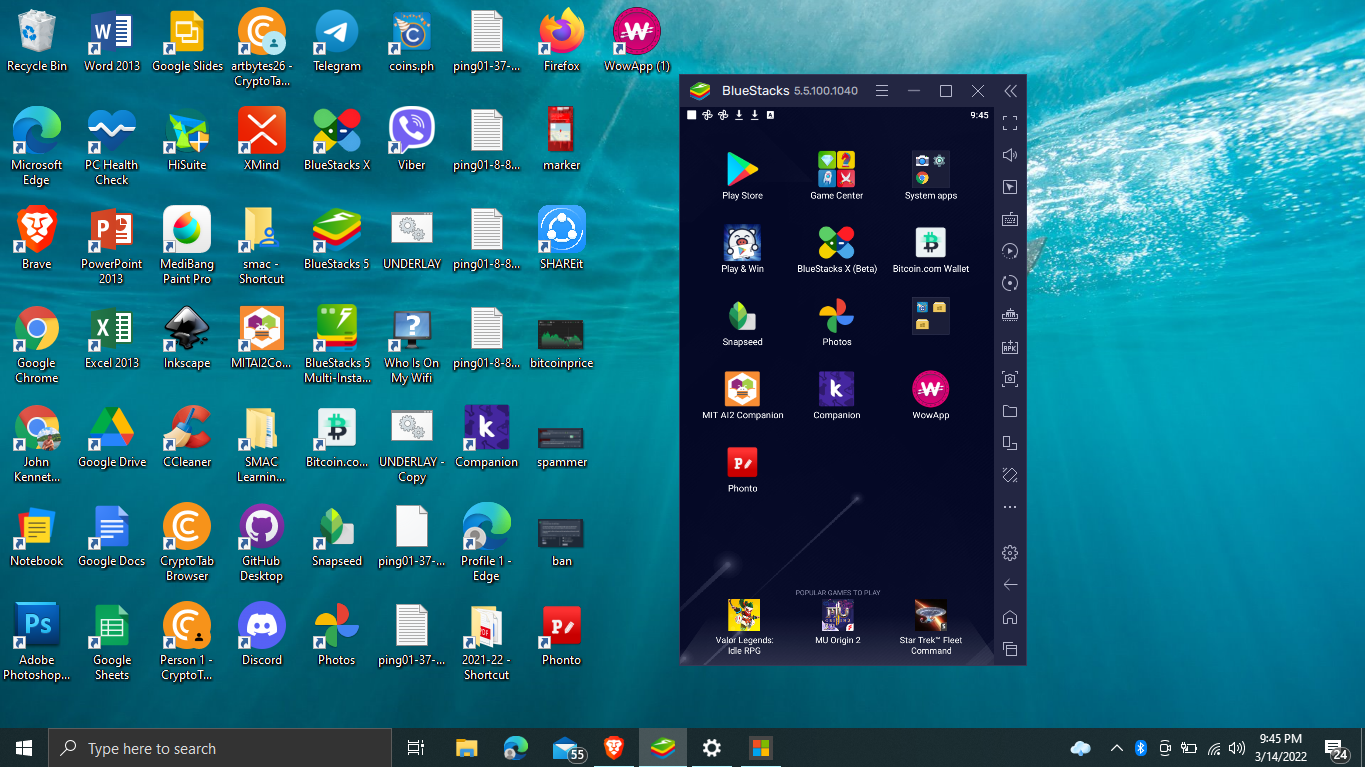
Task: Select the SHAREit desktop shortcut
Action: pyautogui.click(x=562, y=239)
